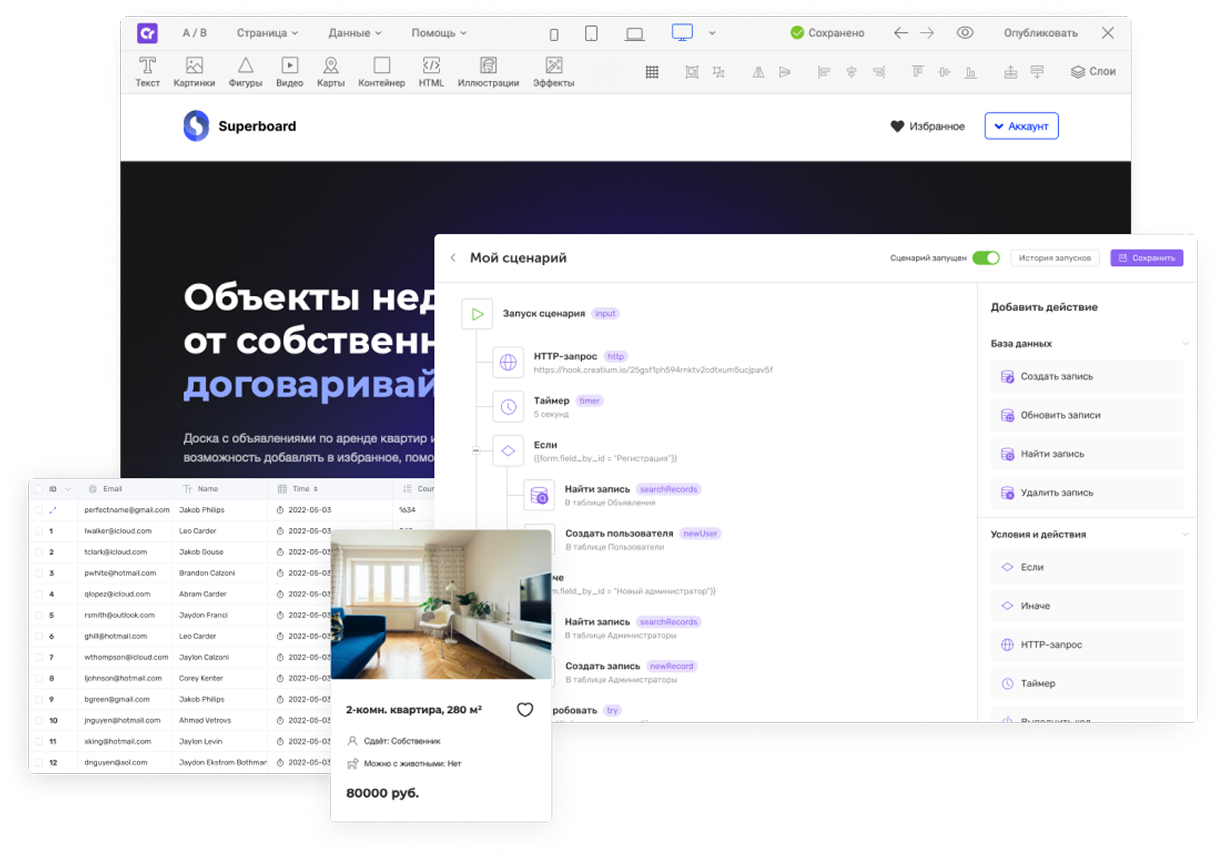Open the Помощь menu
This screenshot has width=1226, height=862.
(x=439, y=33)
